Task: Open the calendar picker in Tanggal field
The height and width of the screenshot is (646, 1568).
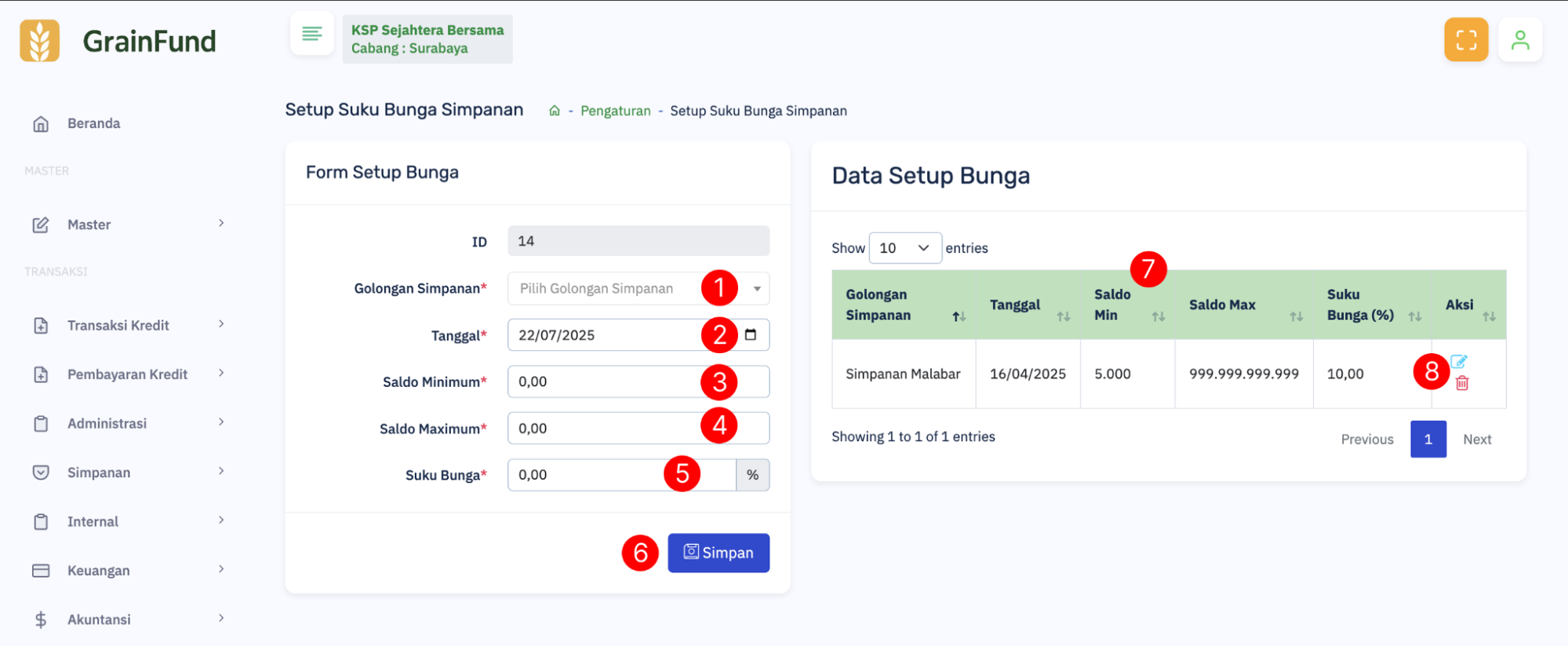Action: [x=751, y=335]
